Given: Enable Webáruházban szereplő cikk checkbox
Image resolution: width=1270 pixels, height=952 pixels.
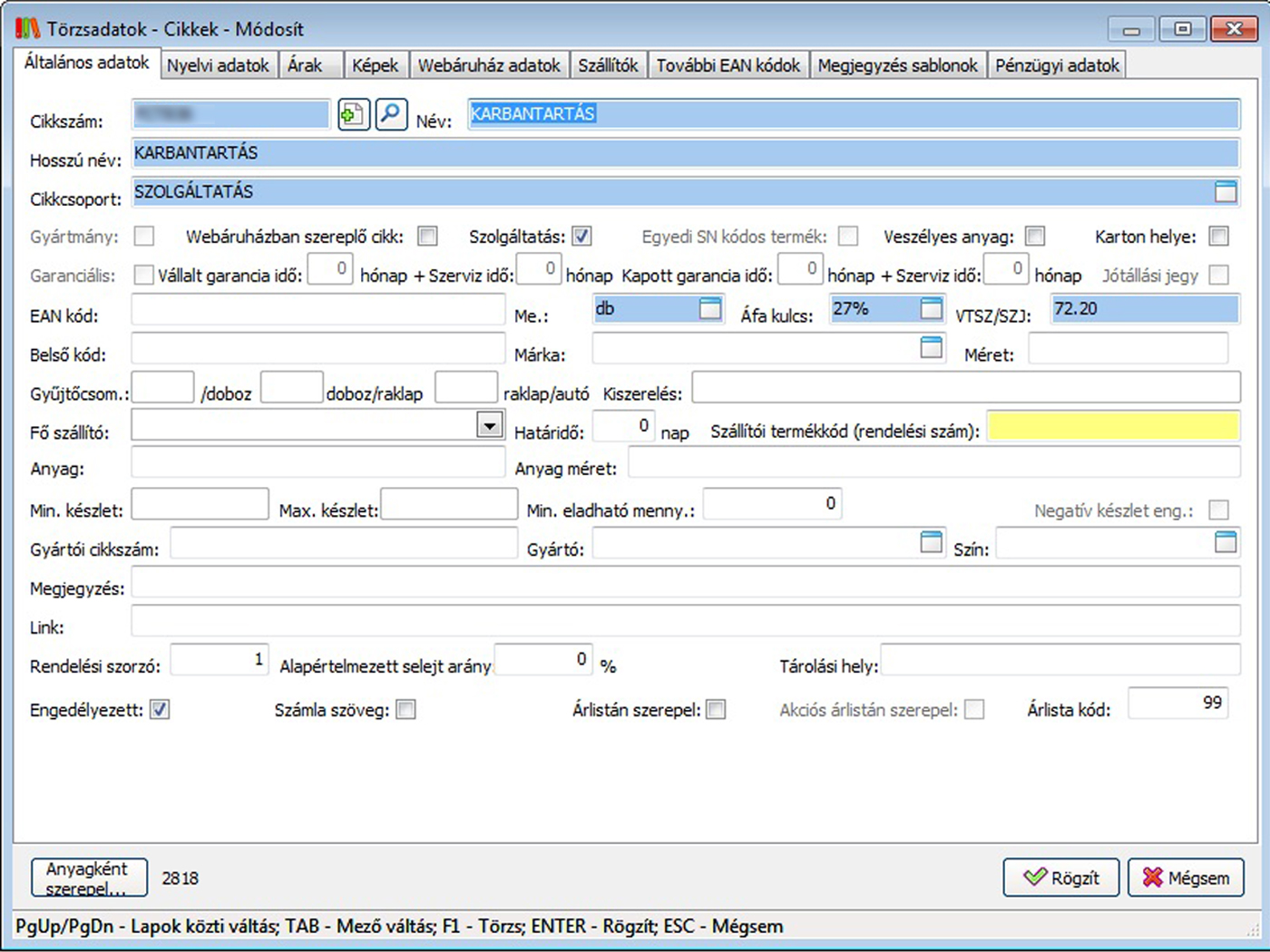Looking at the screenshot, I should [427, 237].
